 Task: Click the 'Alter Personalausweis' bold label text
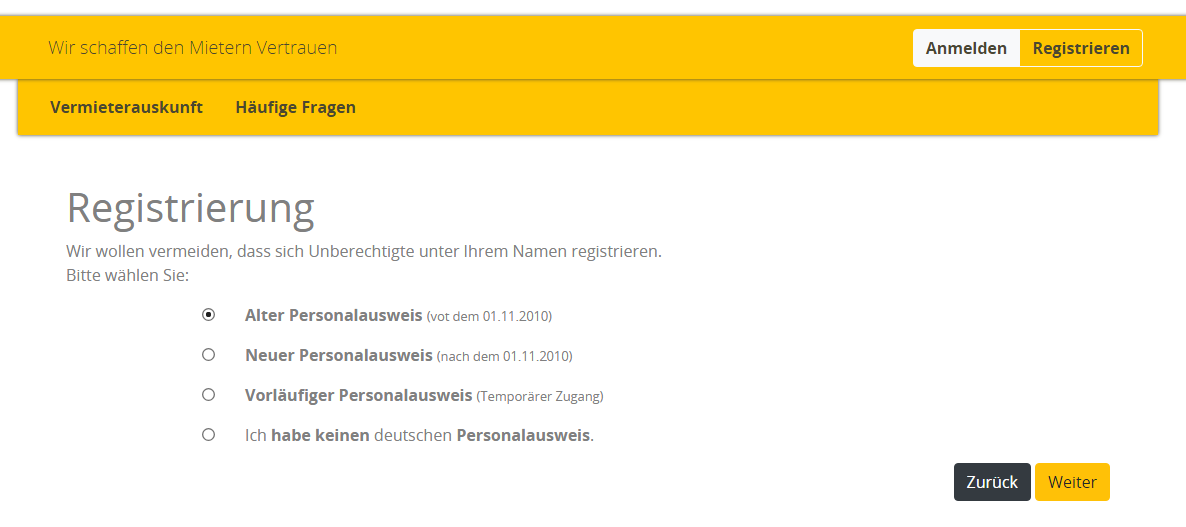point(333,315)
